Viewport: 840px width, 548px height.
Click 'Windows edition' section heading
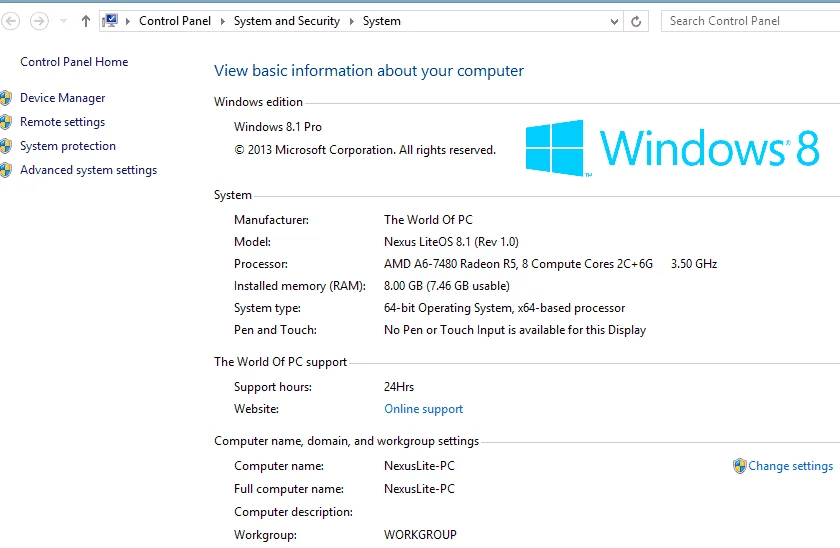(x=258, y=102)
